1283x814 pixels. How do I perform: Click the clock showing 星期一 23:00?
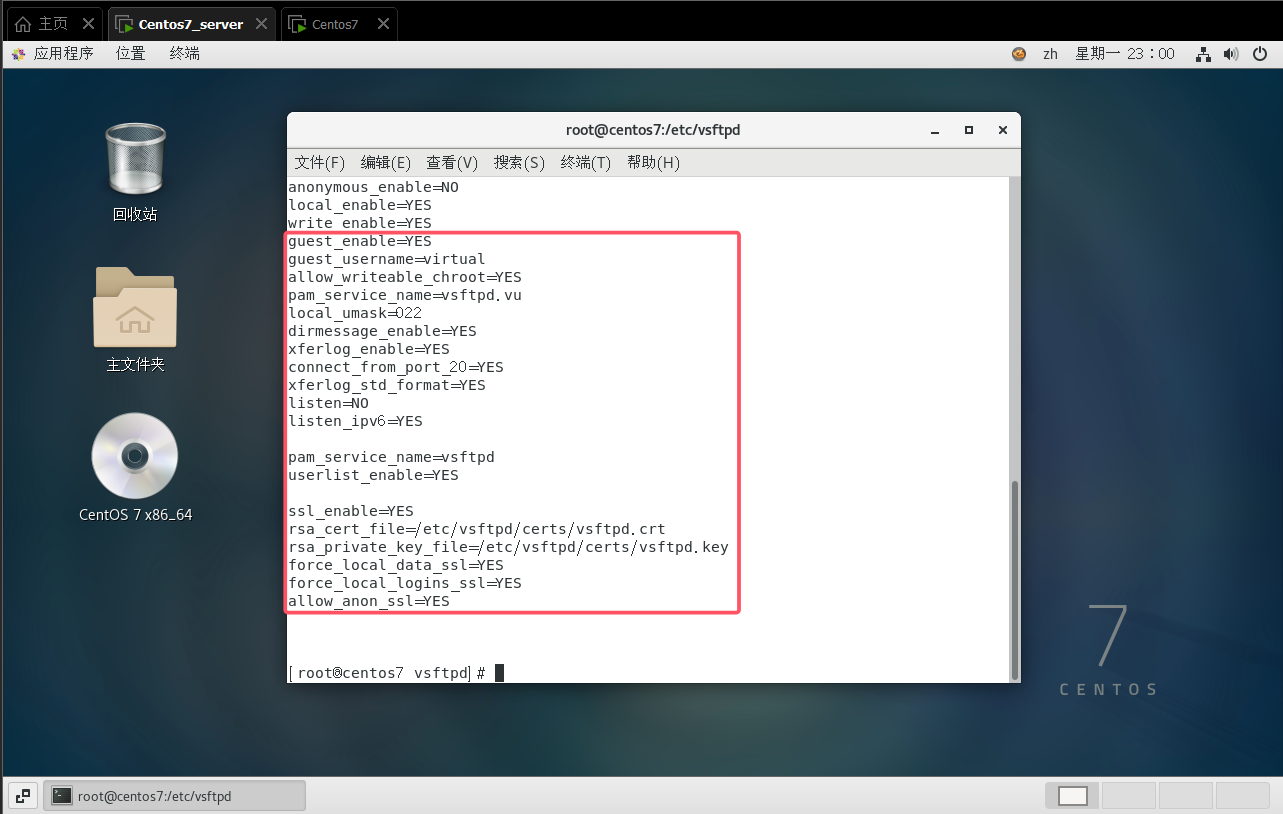pyautogui.click(x=1124, y=54)
